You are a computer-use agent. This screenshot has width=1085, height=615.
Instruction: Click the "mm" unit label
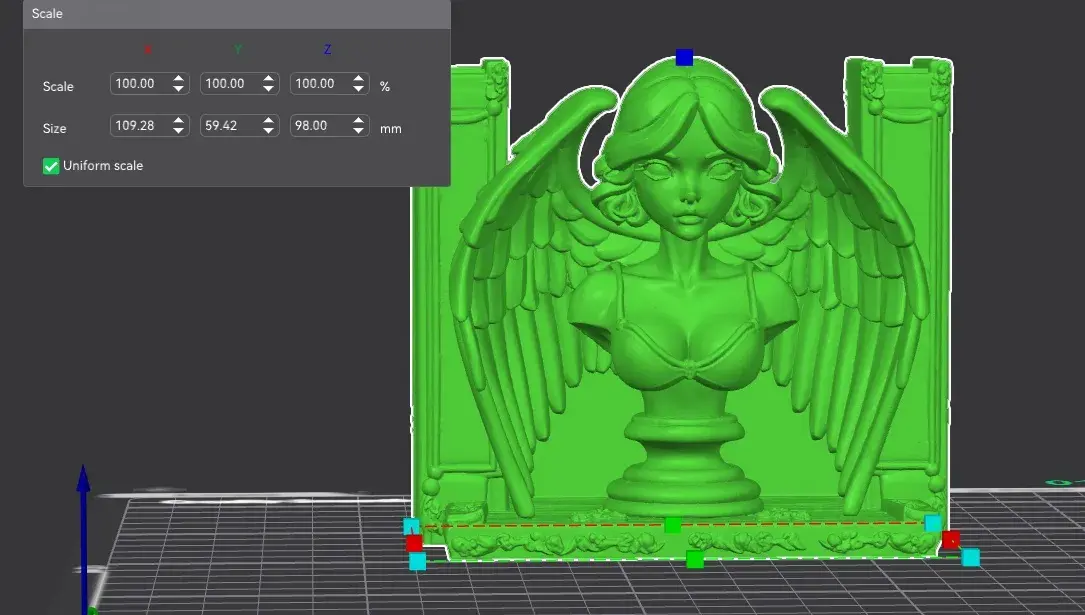point(391,129)
